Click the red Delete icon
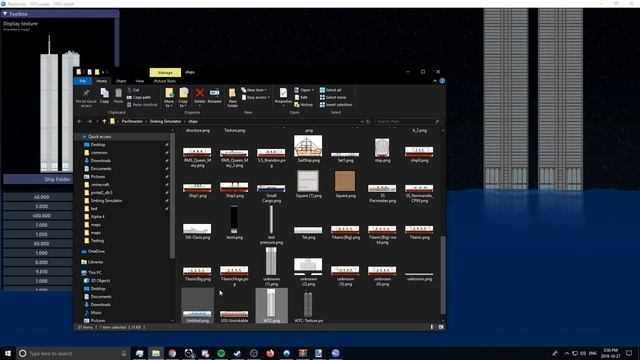 (200, 93)
